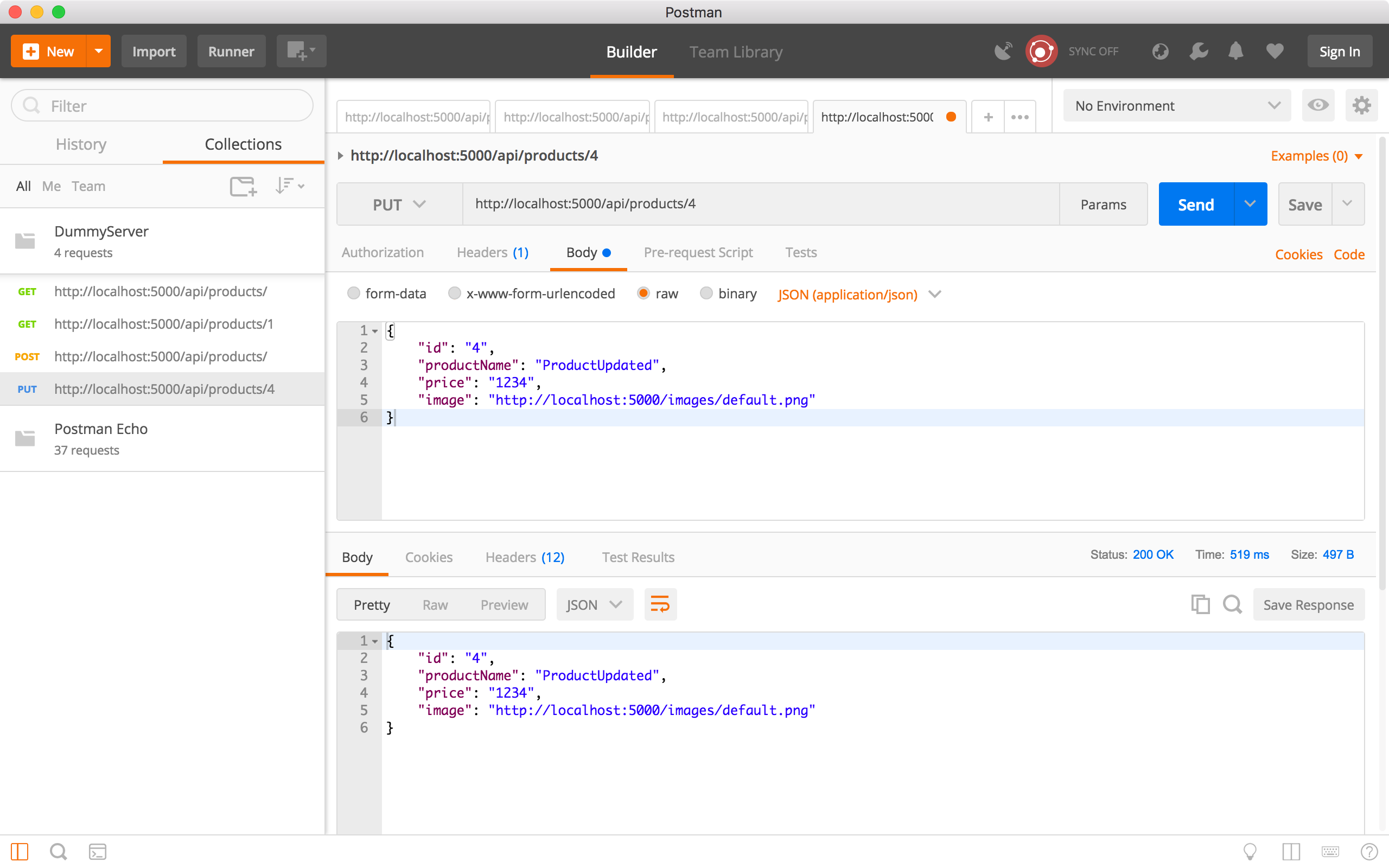Image resolution: width=1389 pixels, height=868 pixels.
Task: Open the Authorization tab
Action: (383, 252)
